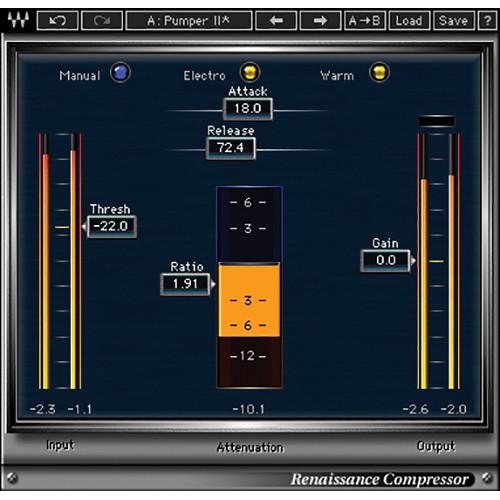Viewport: 500px width, 500px height.
Task: Toggle the Warm character button
Action: pos(379,72)
